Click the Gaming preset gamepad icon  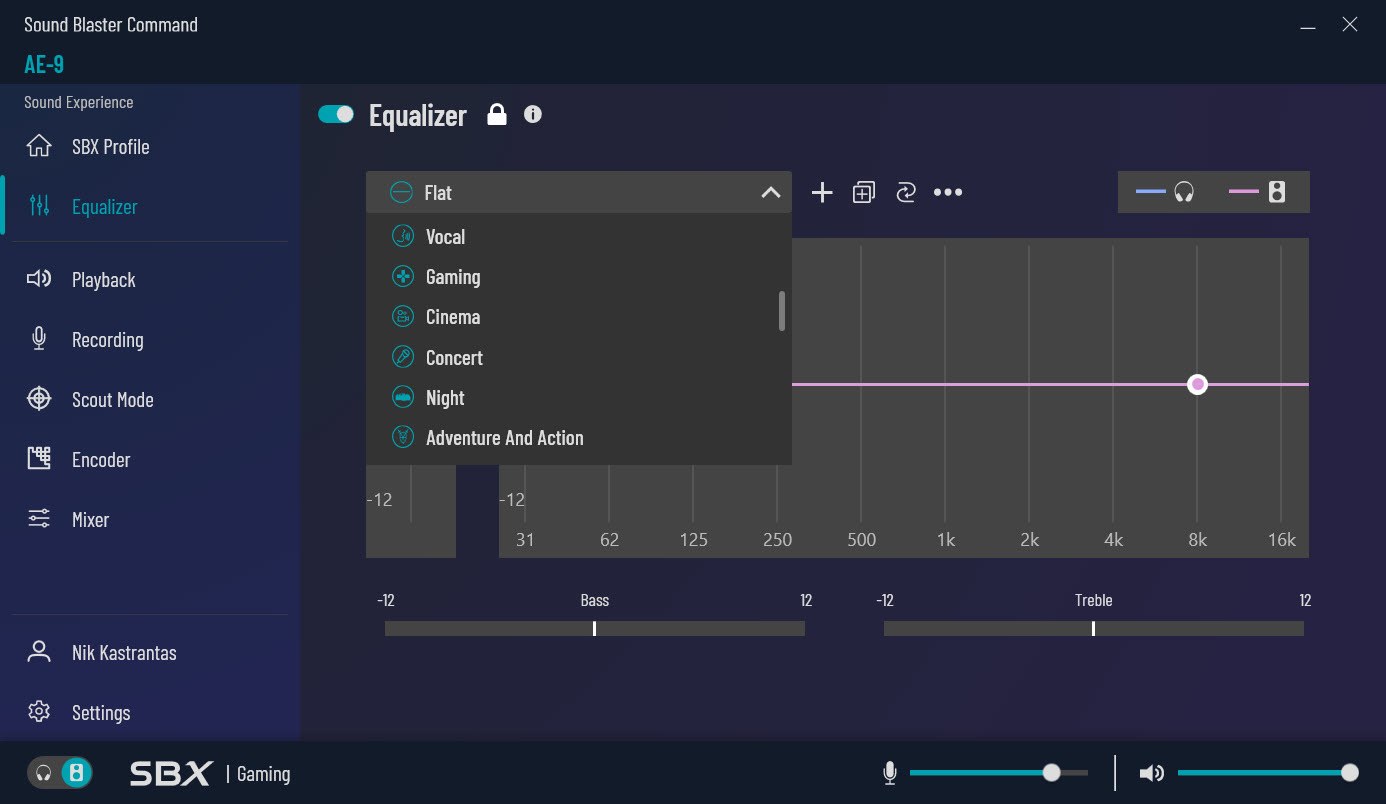point(402,276)
